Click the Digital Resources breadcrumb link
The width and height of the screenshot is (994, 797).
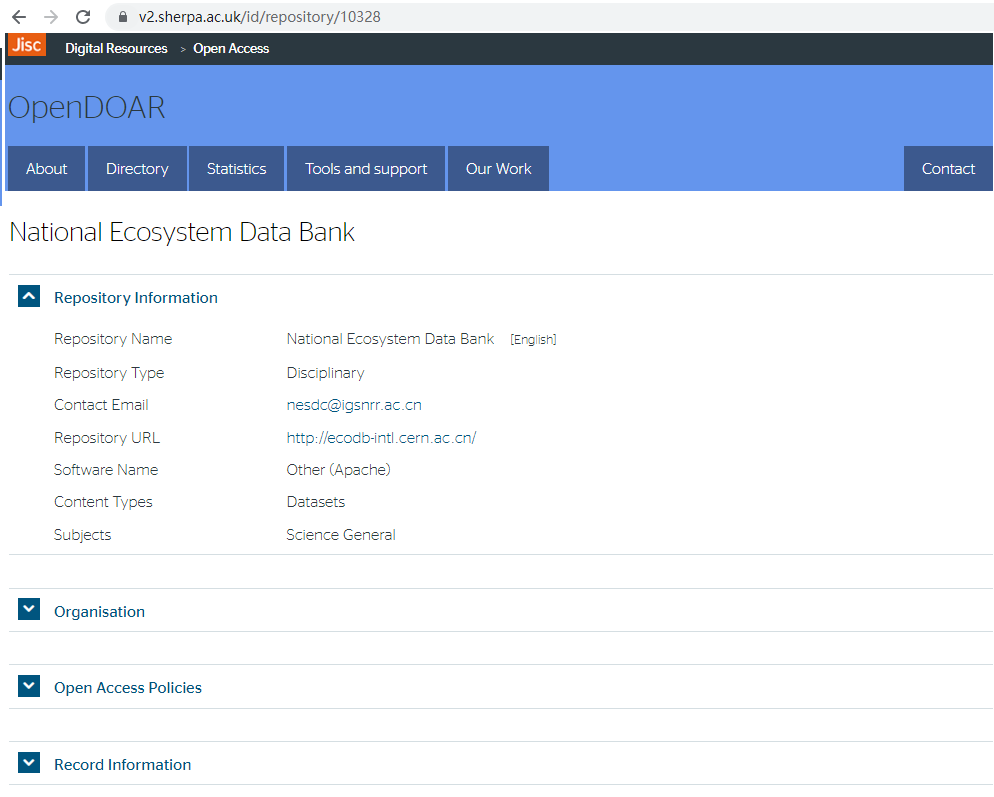[116, 49]
